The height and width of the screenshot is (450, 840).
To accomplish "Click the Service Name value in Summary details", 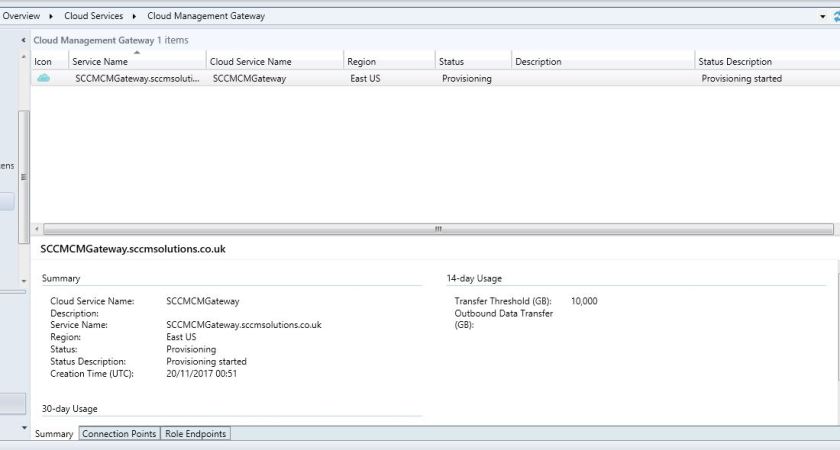I will point(244,325).
